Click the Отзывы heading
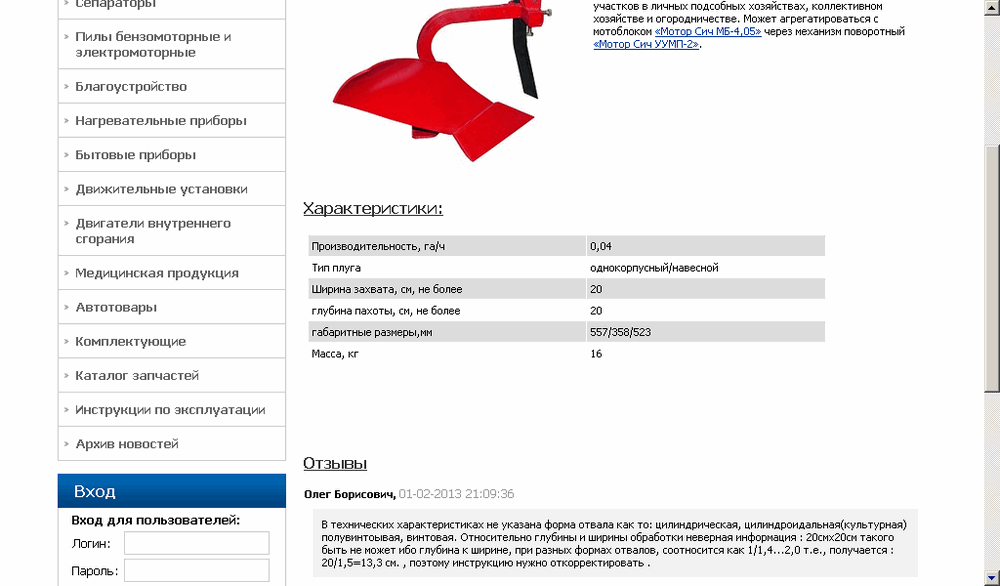The image size is (1000, 586). point(335,464)
